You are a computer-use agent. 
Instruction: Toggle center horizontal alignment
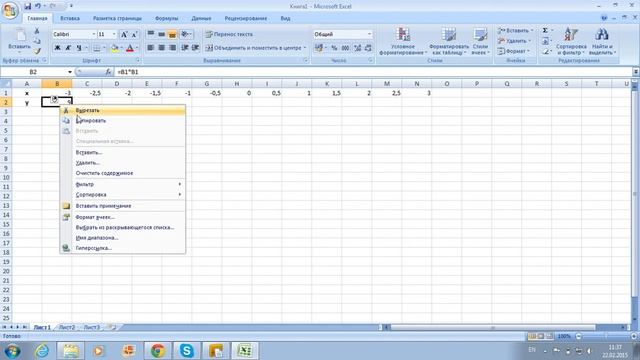pyautogui.click(x=161, y=48)
